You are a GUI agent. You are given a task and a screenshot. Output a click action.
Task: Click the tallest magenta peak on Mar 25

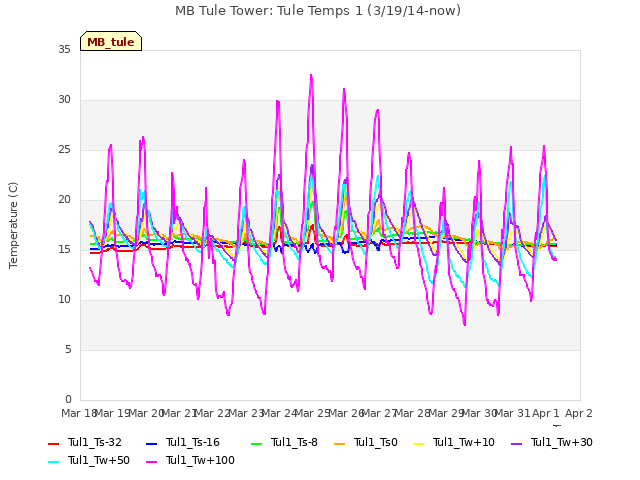(x=311, y=75)
